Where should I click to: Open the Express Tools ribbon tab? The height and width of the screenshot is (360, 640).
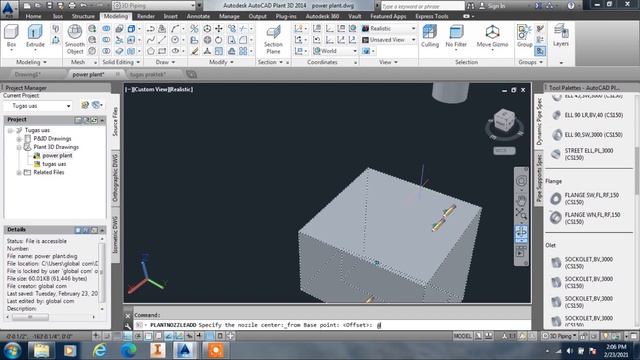click(432, 16)
